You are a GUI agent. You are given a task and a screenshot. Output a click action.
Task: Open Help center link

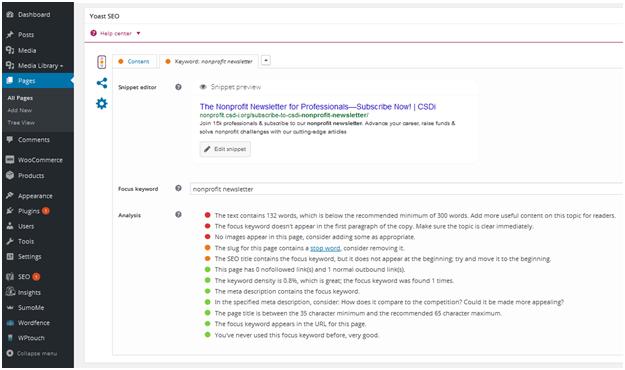tap(116, 33)
